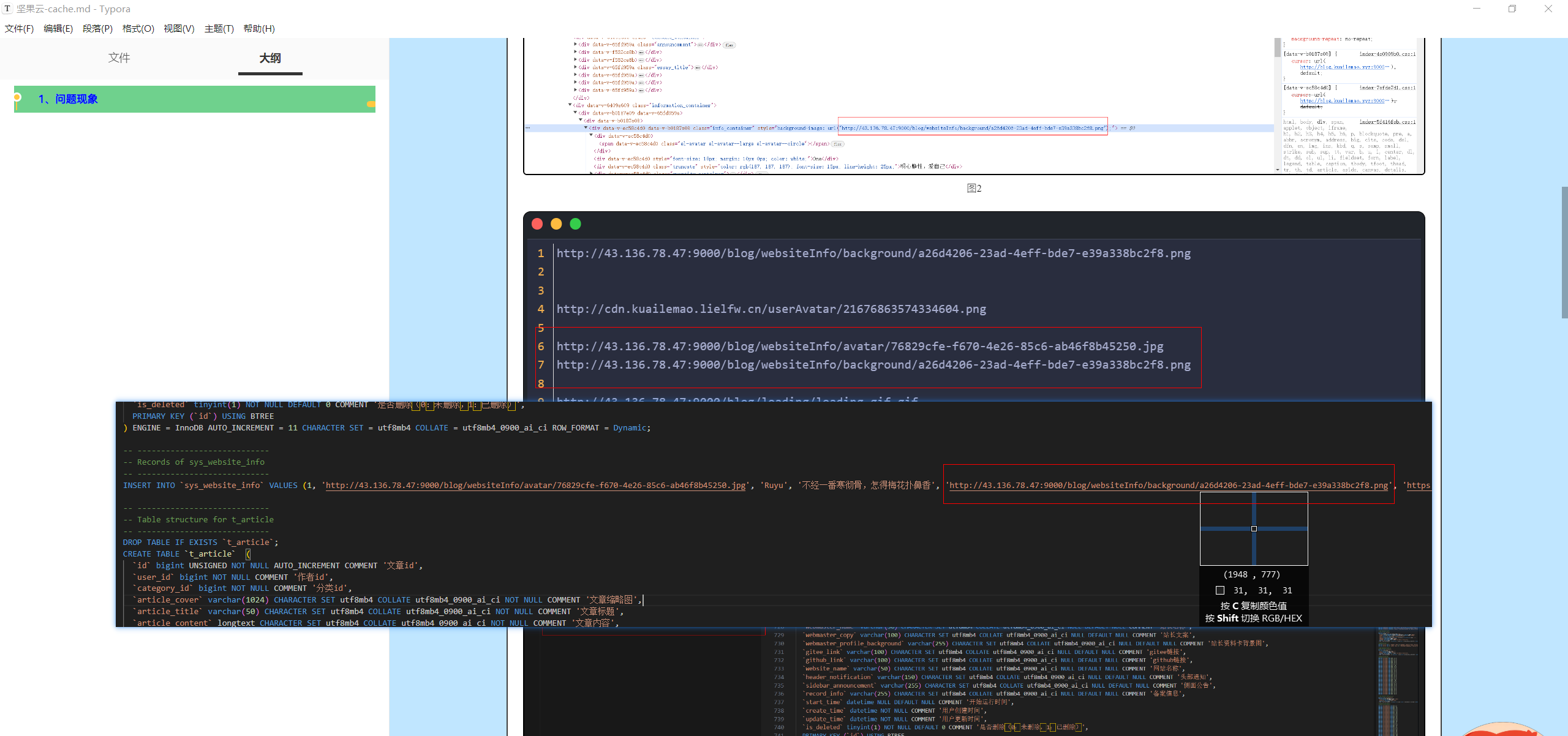This screenshot has width=1568, height=736.
Task: Minimize the Typora window
Action: tap(1476, 9)
